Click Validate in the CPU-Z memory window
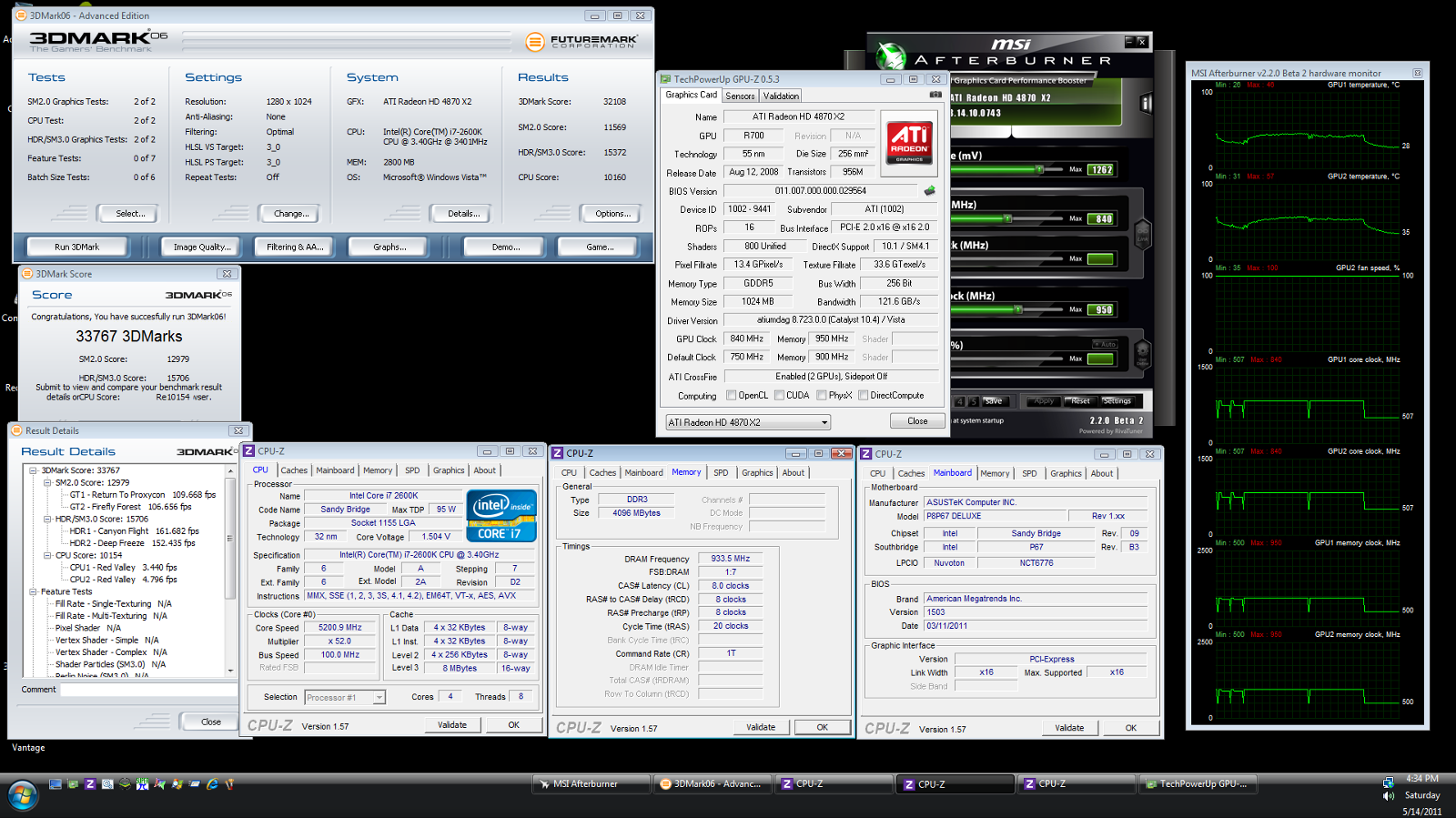 pyautogui.click(x=761, y=727)
